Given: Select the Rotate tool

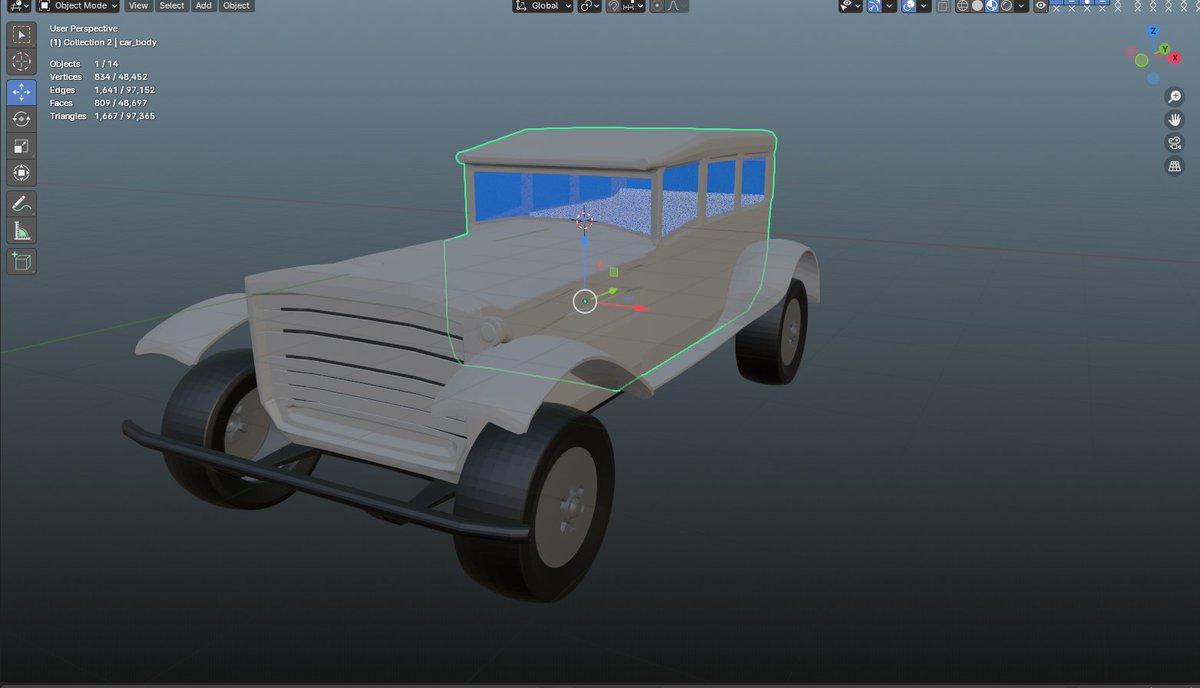Looking at the screenshot, I should (20, 118).
